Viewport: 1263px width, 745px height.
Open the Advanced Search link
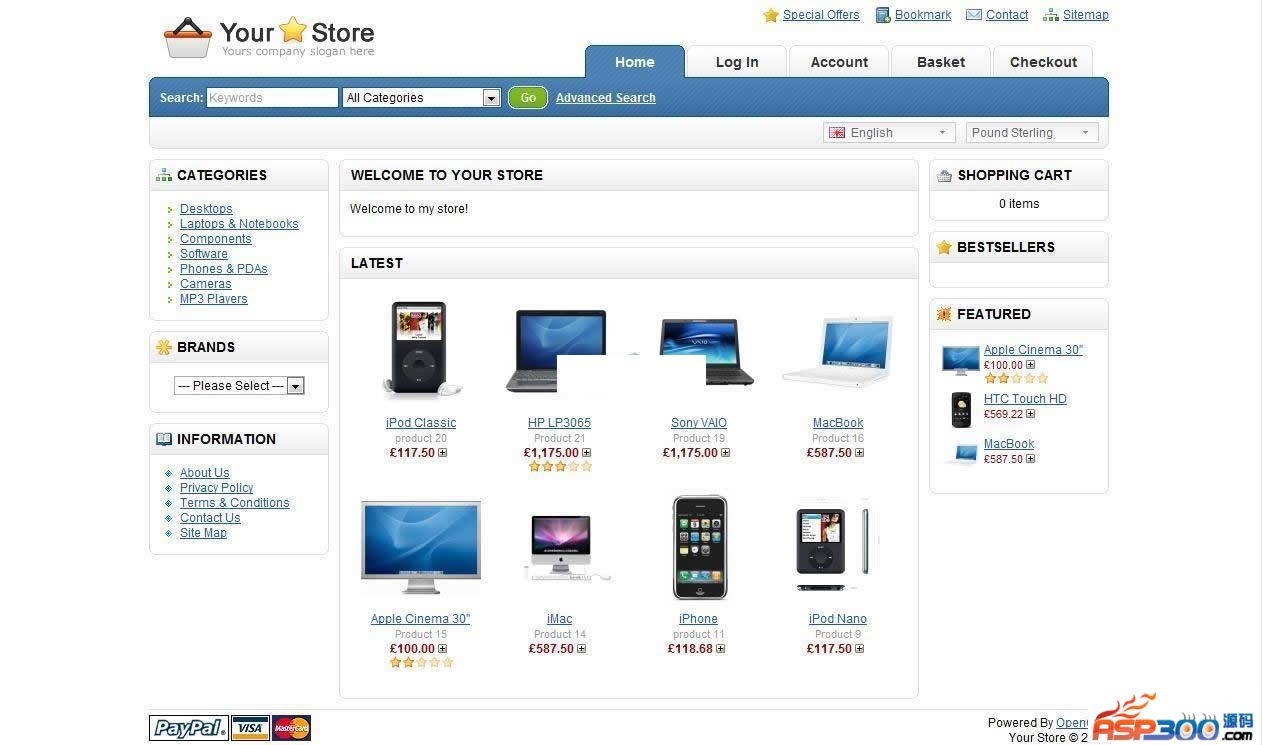(606, 98)
